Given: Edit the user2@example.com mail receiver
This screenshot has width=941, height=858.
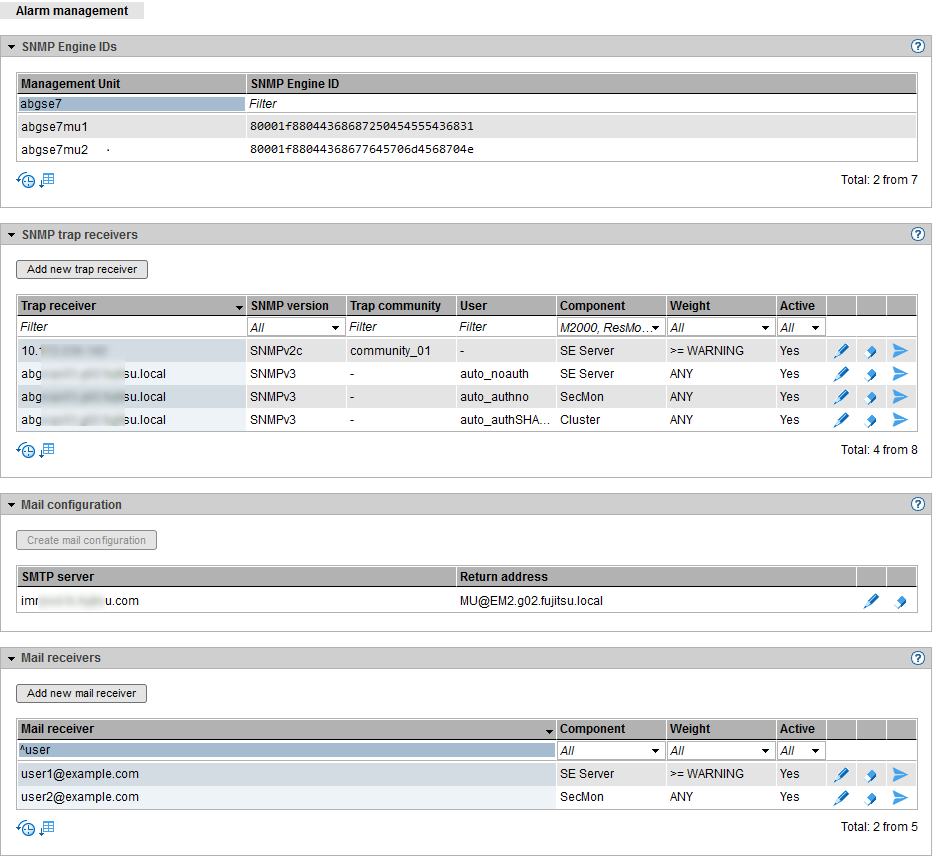Looking at the screenshot, I should 841,797.
